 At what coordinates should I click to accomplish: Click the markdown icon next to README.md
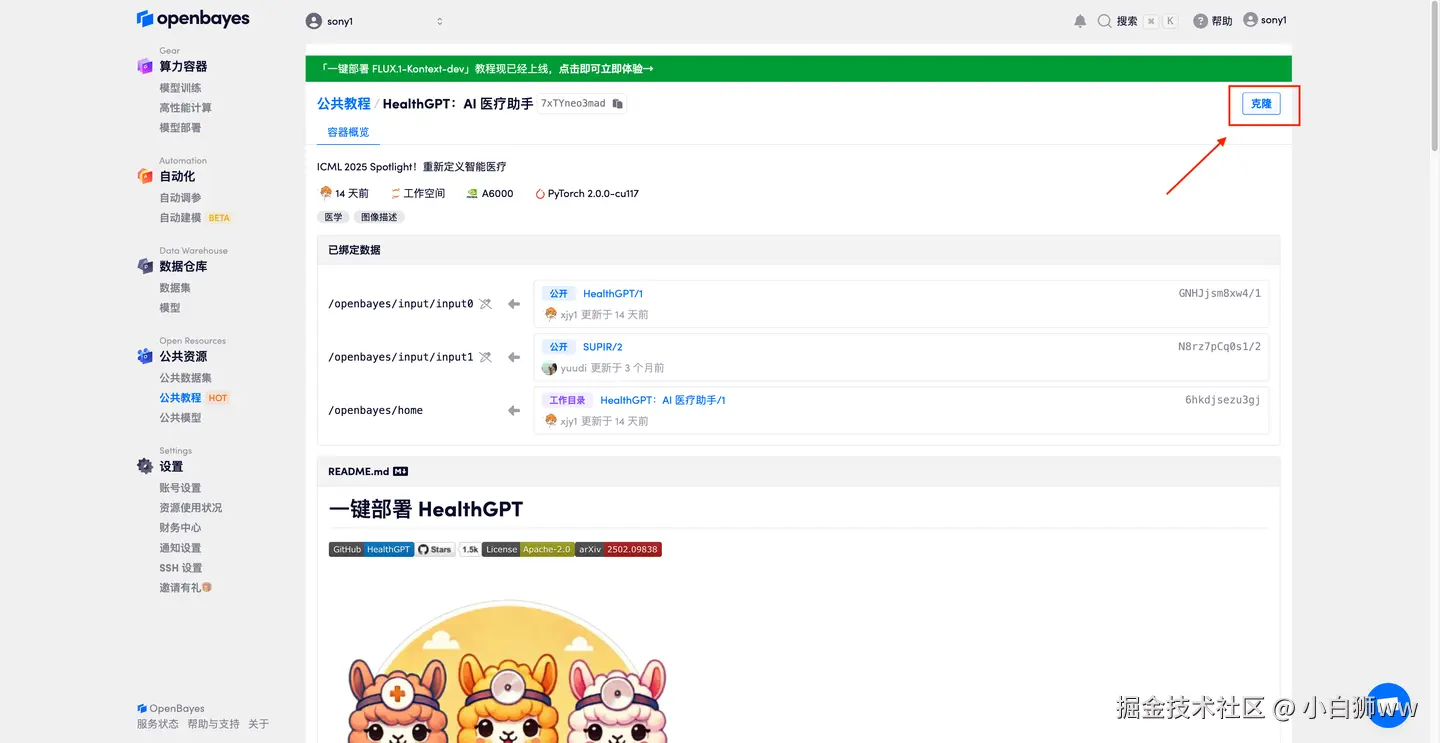pyautogui.click(x=401, y=471)
